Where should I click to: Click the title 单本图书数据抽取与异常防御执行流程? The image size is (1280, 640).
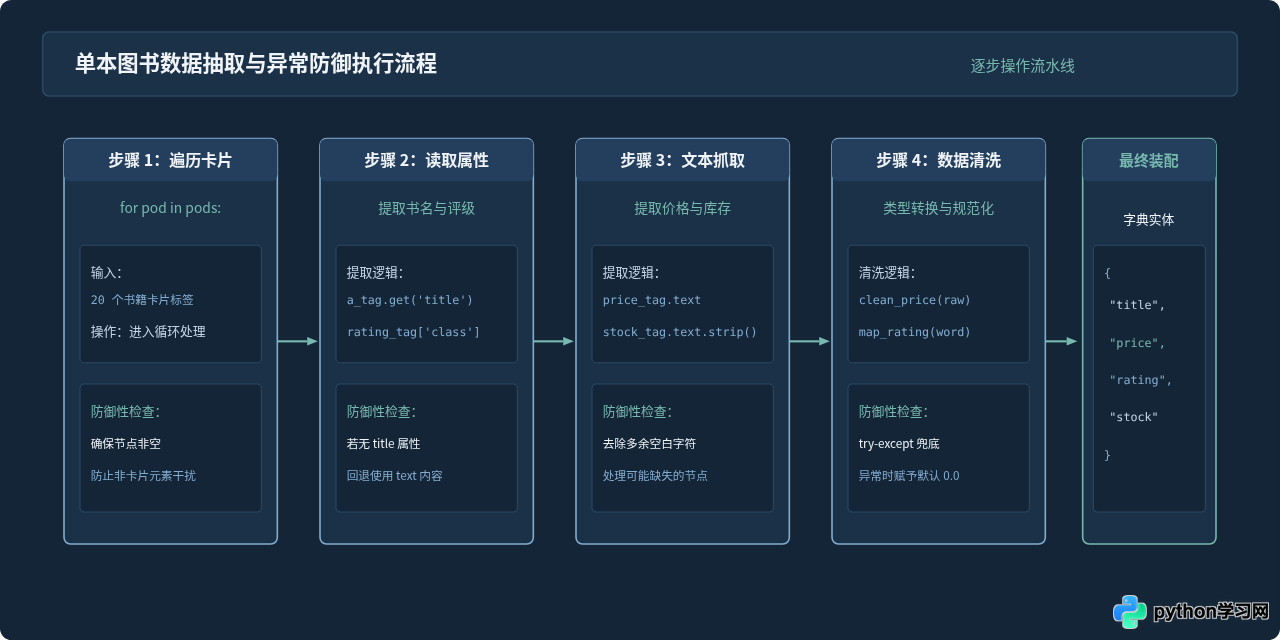pyautogui.click(x=256, y=64)
